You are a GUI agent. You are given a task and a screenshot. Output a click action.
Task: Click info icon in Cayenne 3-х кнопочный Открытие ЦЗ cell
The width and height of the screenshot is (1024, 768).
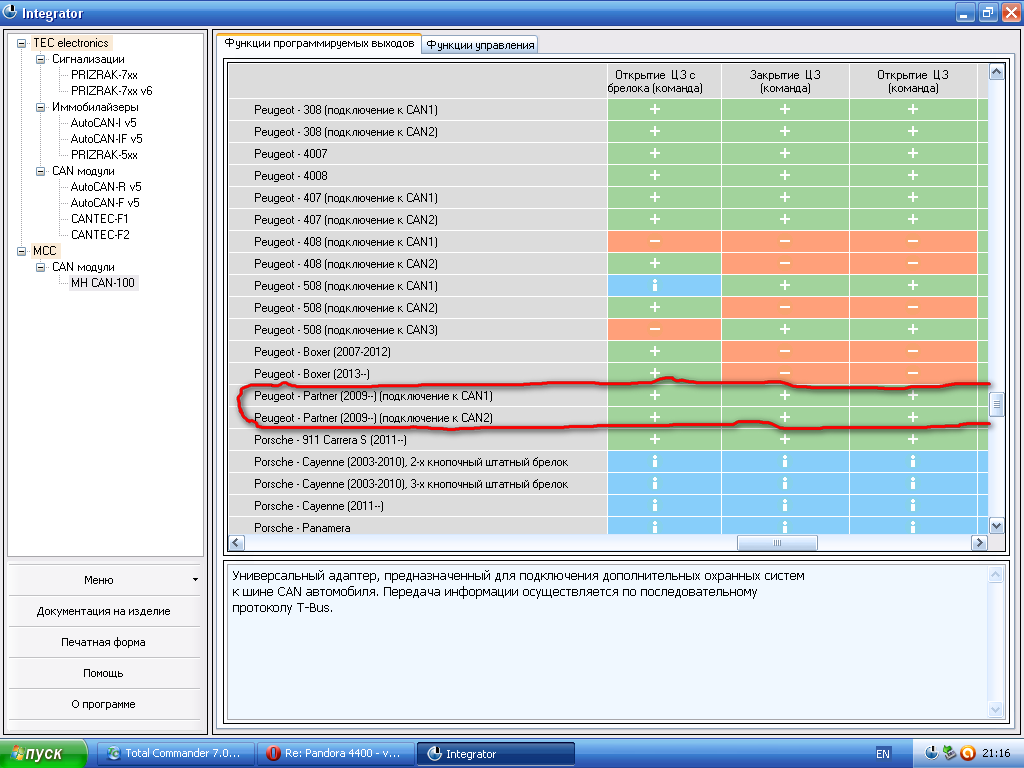coord(913,484)
